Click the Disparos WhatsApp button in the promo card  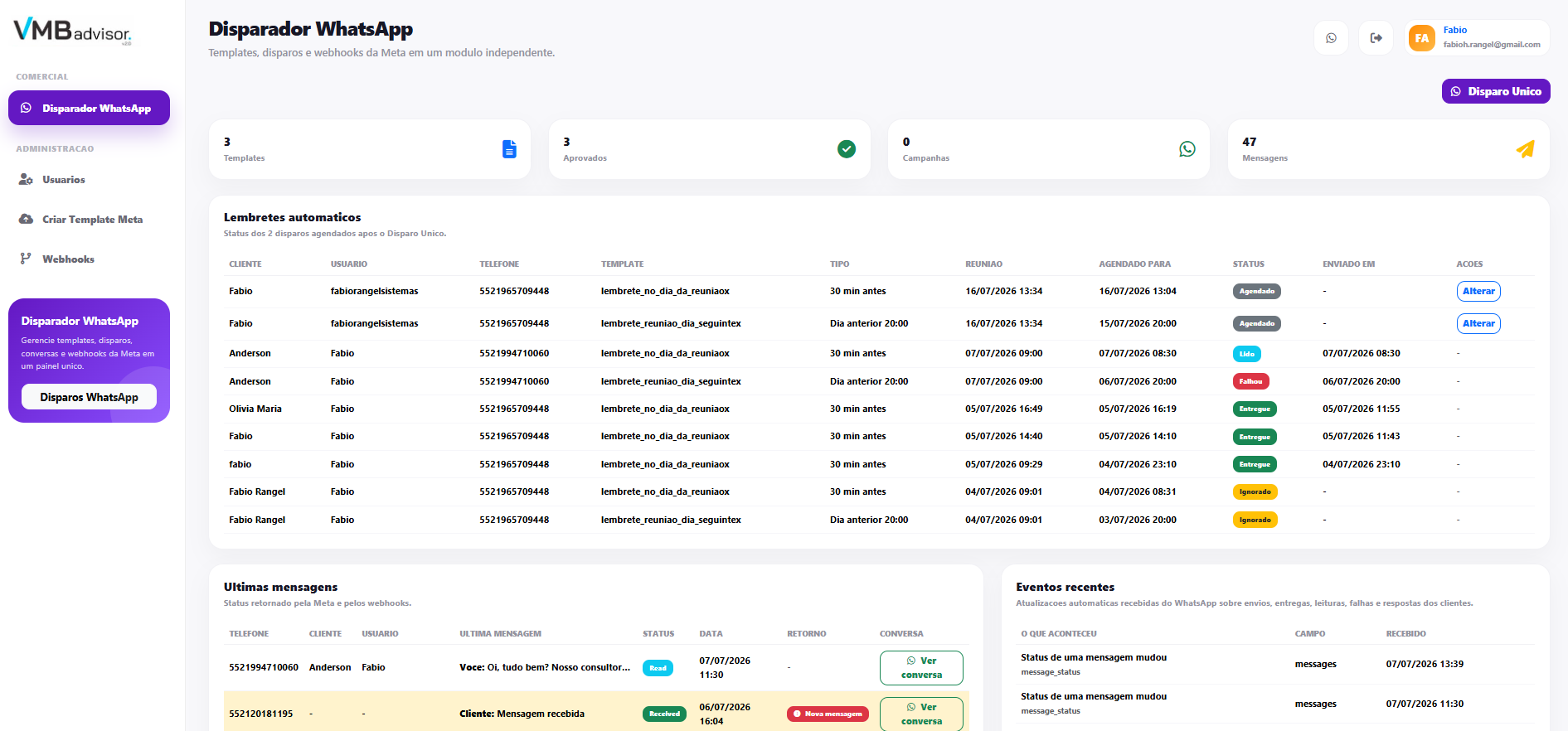tap(89, 397)
